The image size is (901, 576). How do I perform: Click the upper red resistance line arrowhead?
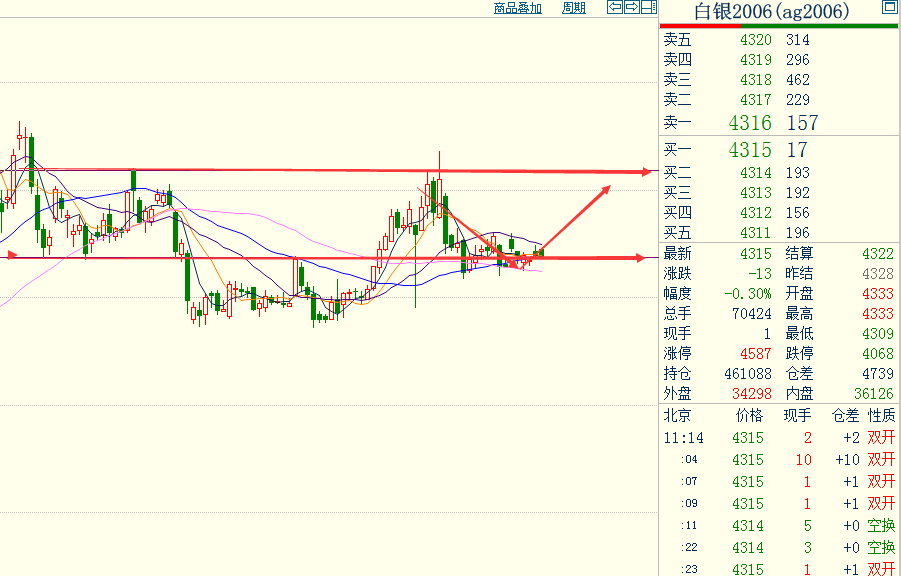[x=646, y=172]
